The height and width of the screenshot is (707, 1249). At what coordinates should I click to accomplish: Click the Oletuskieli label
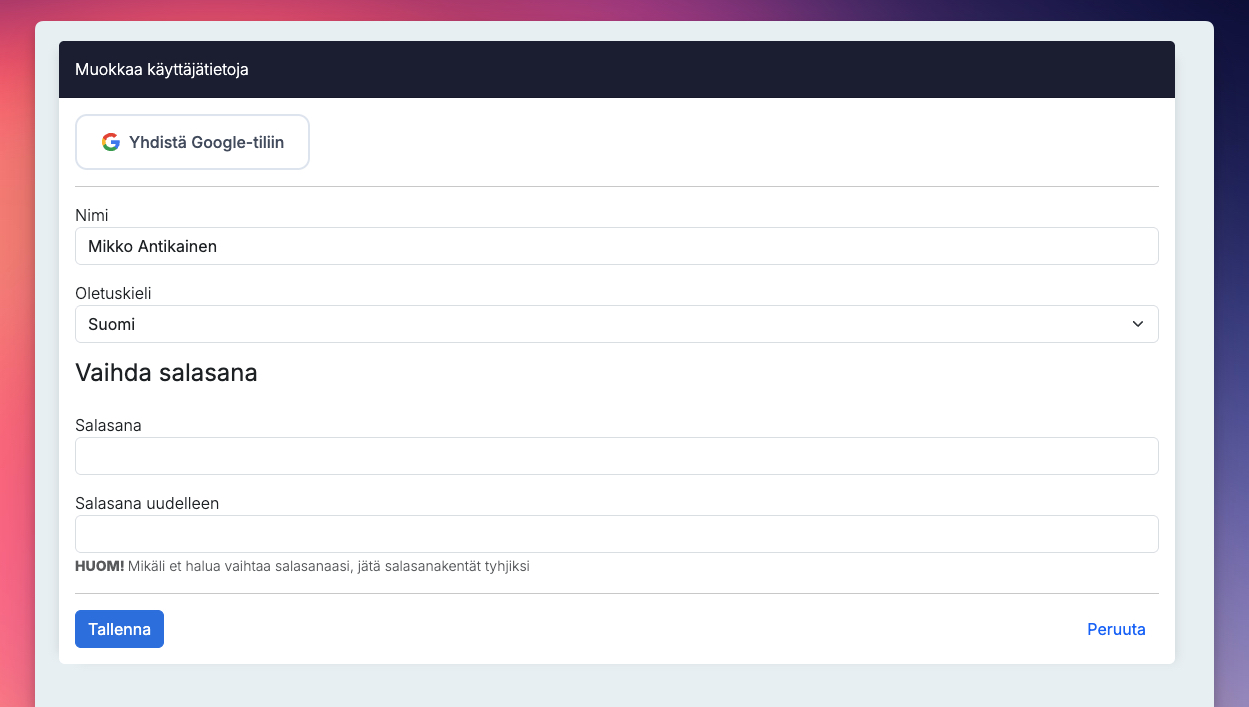[113, 293]
